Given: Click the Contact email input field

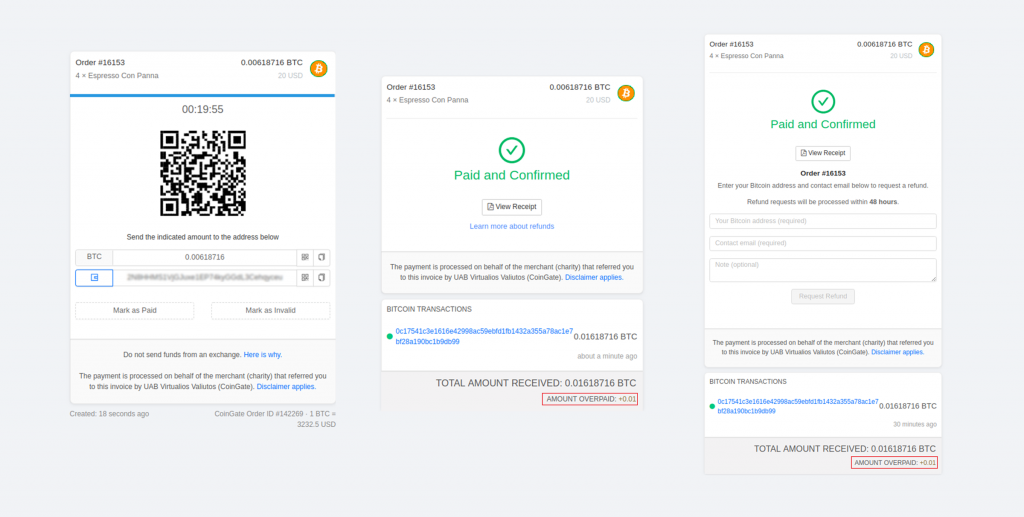Looking at the screenshot, I should (823, 243).
